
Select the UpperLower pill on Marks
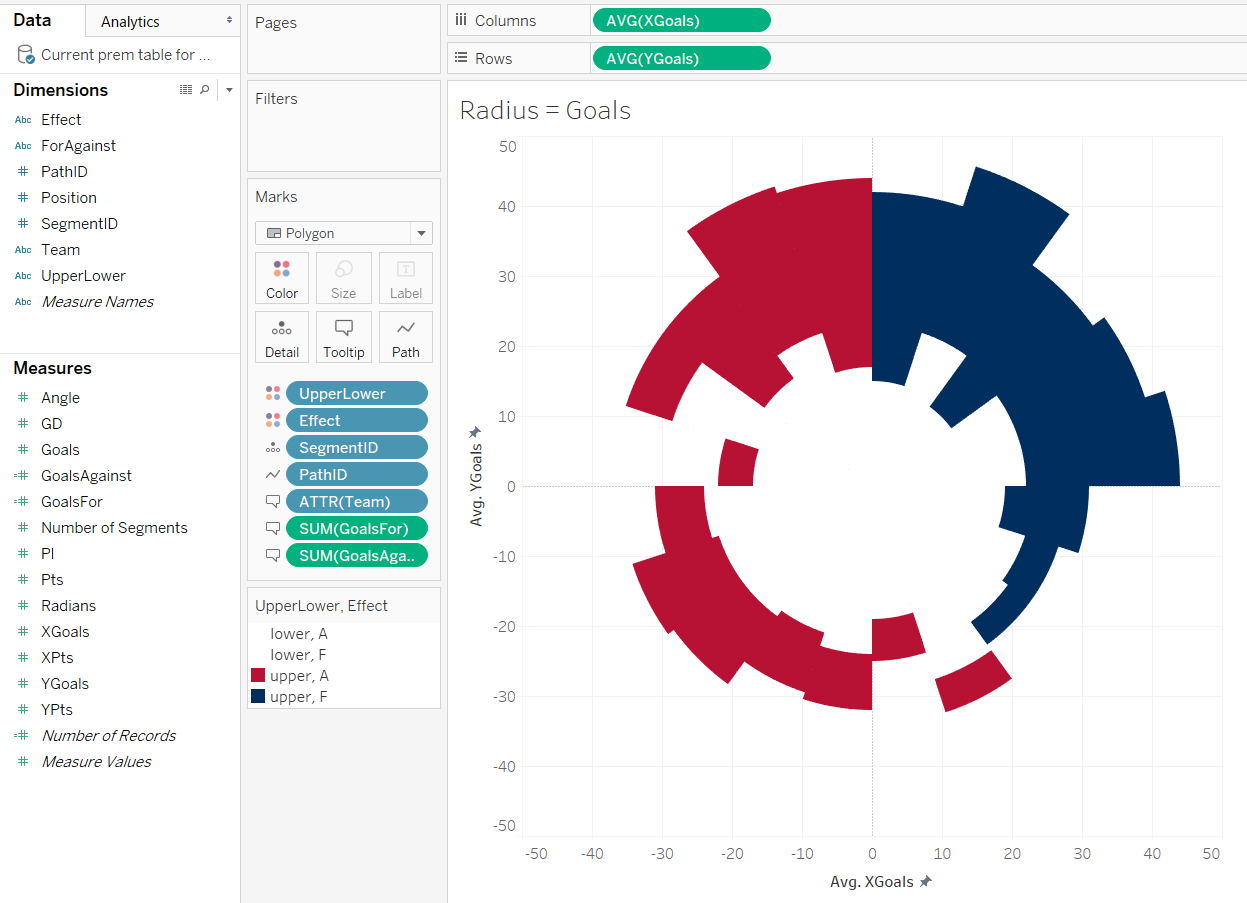[x=357, y=393]
